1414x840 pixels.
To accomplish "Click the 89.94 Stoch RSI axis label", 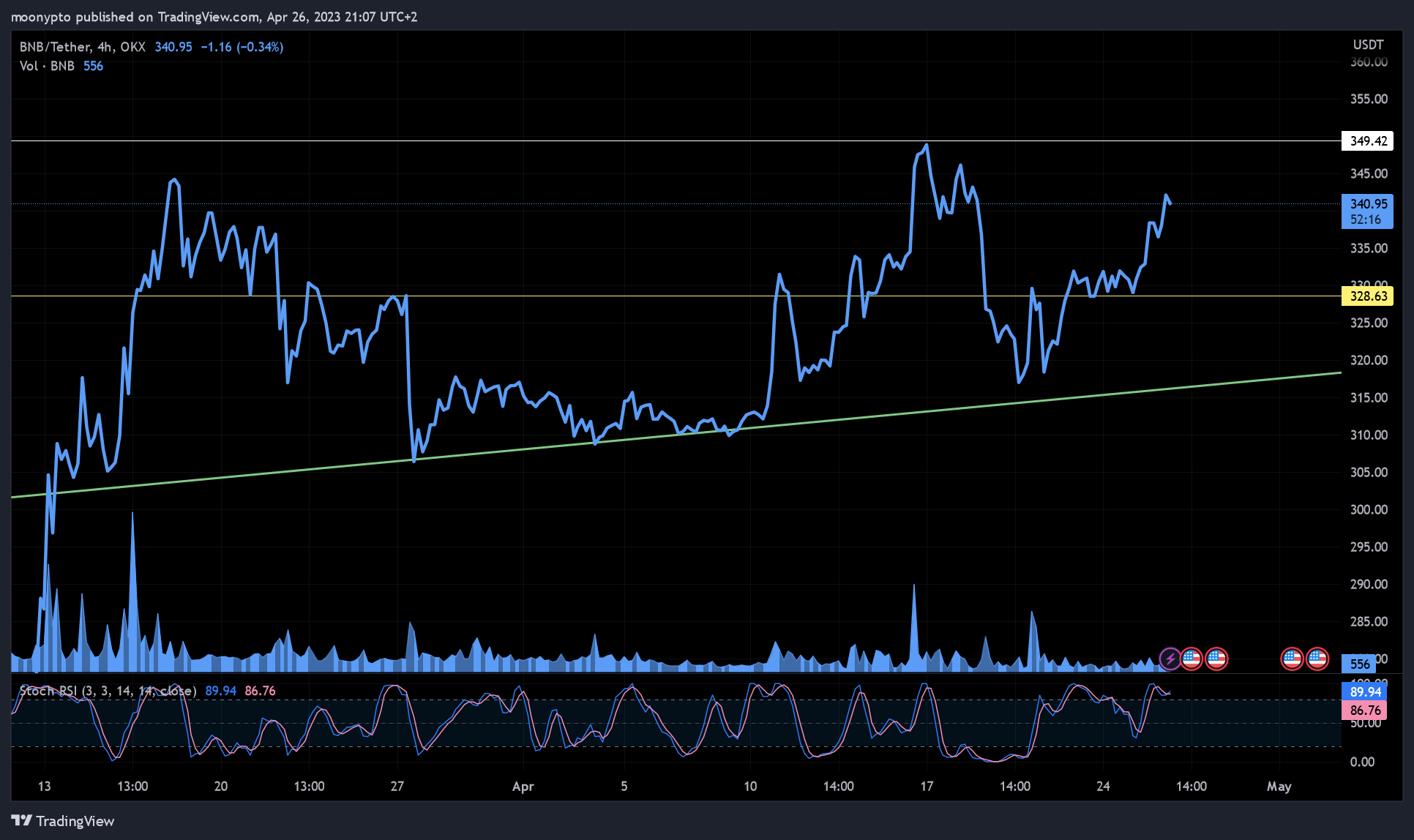I will [1364, 691].
